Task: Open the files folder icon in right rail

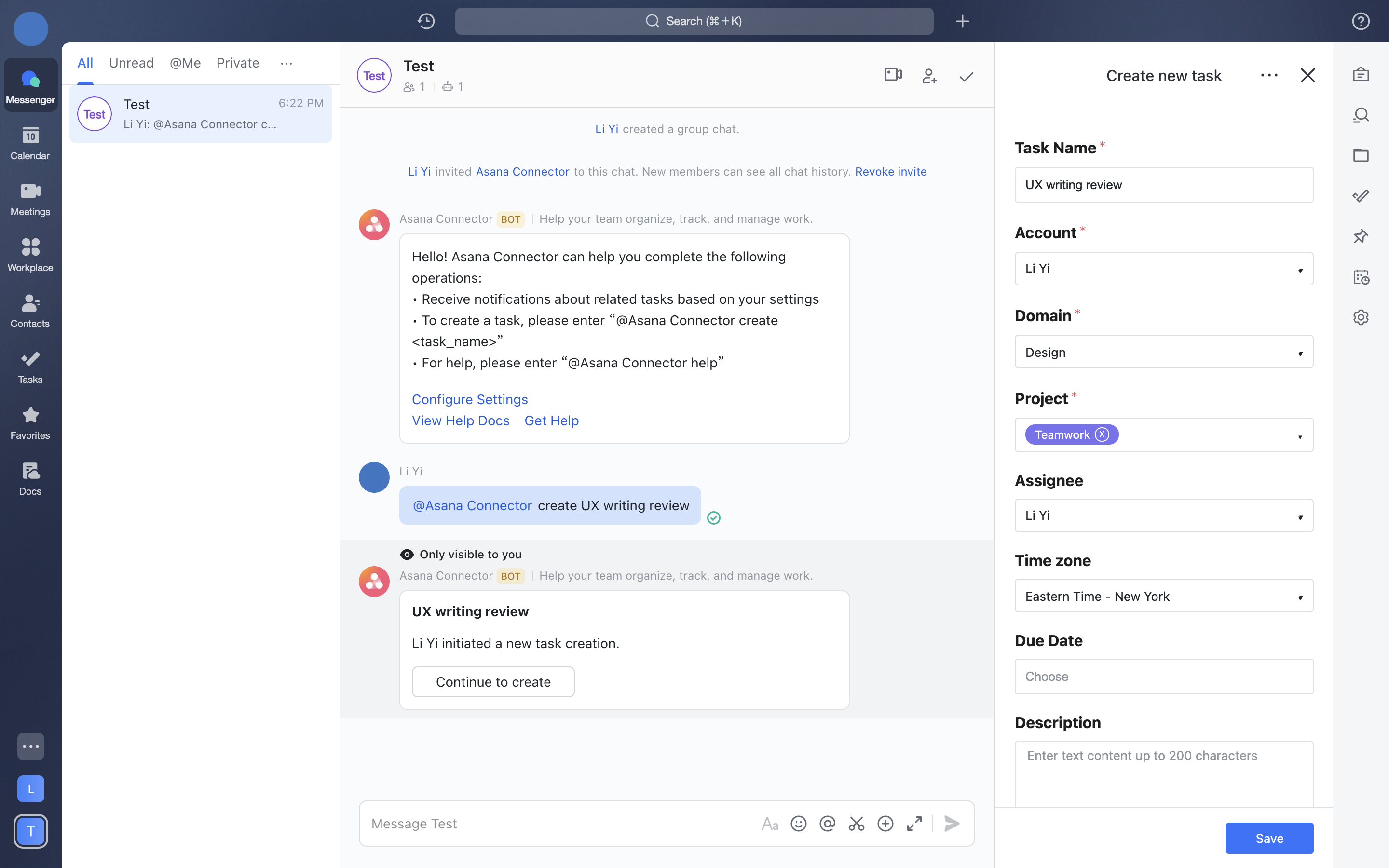Action: [1360, 155]
